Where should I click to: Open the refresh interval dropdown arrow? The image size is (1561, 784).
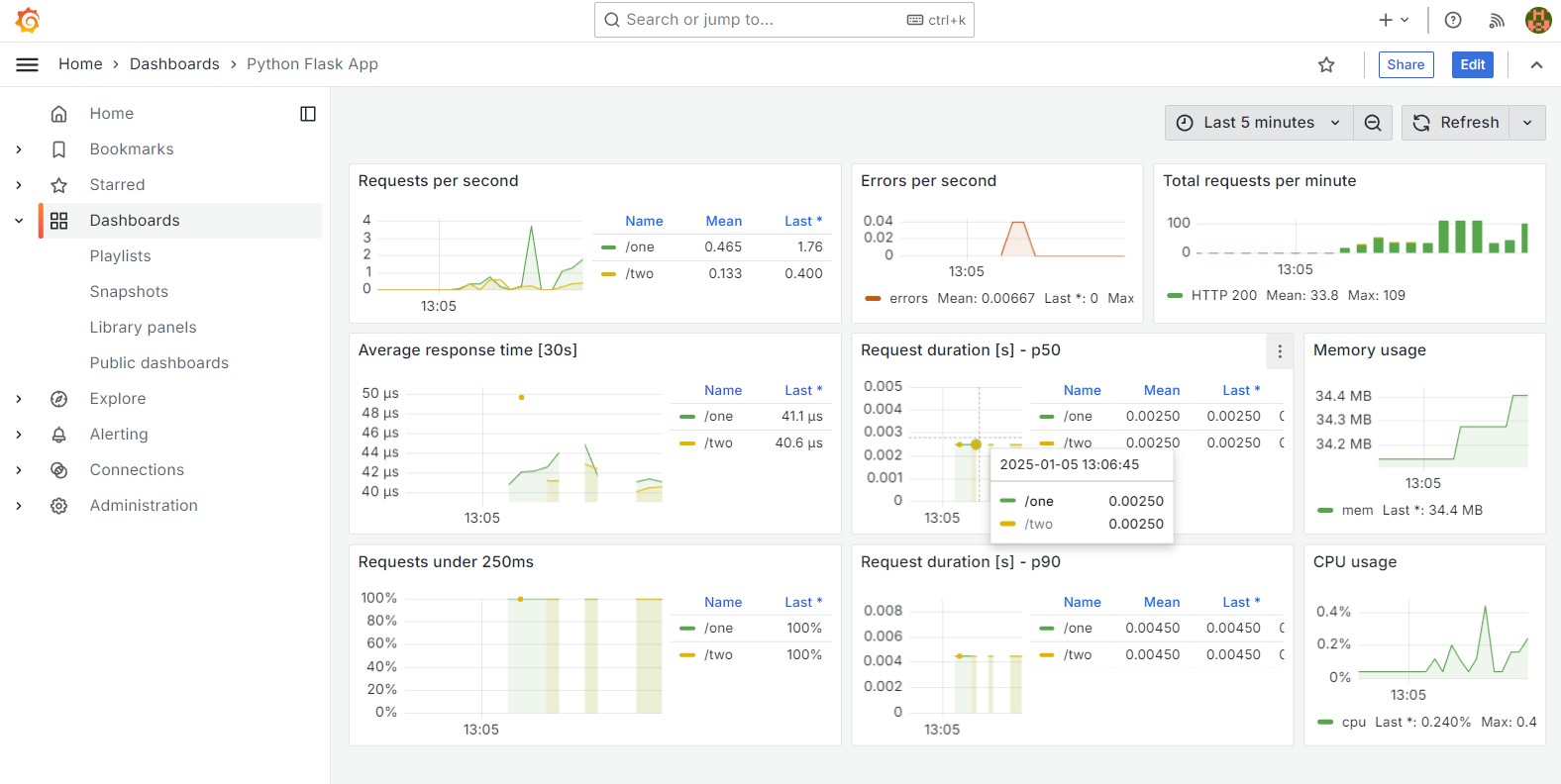click(x=1527, y=123)
